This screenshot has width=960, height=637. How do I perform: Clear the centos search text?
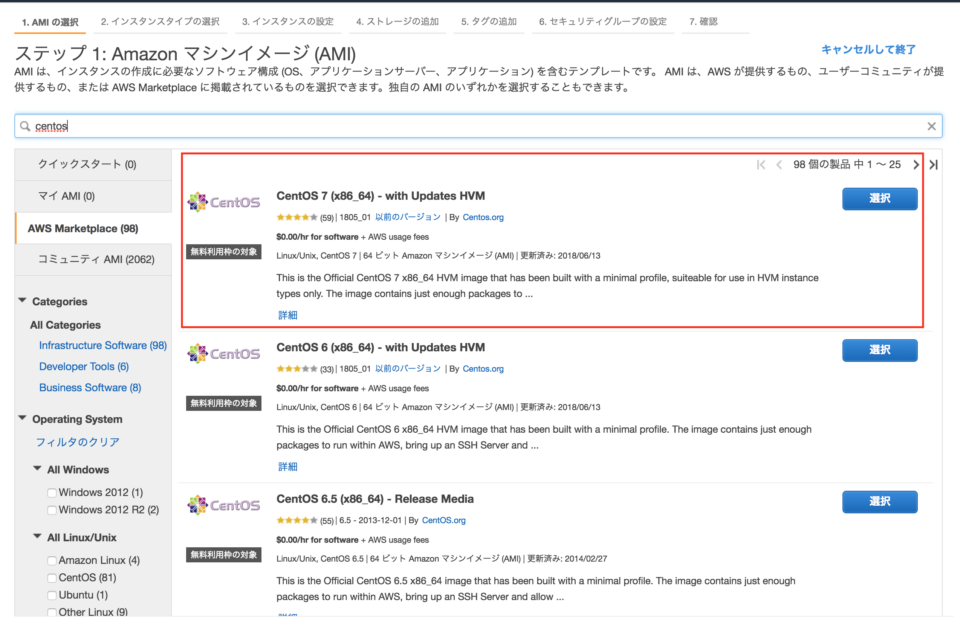[x=931, y=126]
